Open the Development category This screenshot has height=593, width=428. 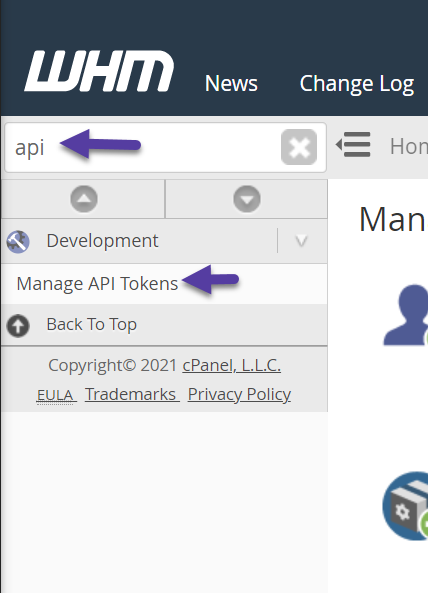(x=102, y=241)
